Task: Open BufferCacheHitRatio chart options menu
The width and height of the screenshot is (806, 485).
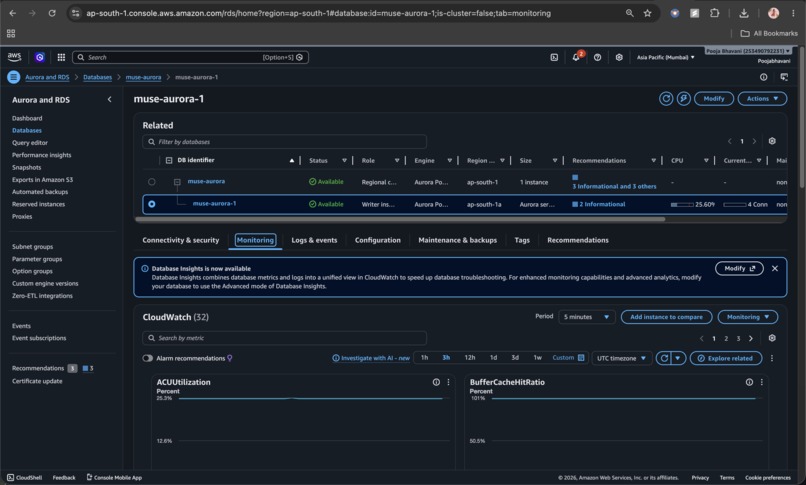Action: point(762,382)
